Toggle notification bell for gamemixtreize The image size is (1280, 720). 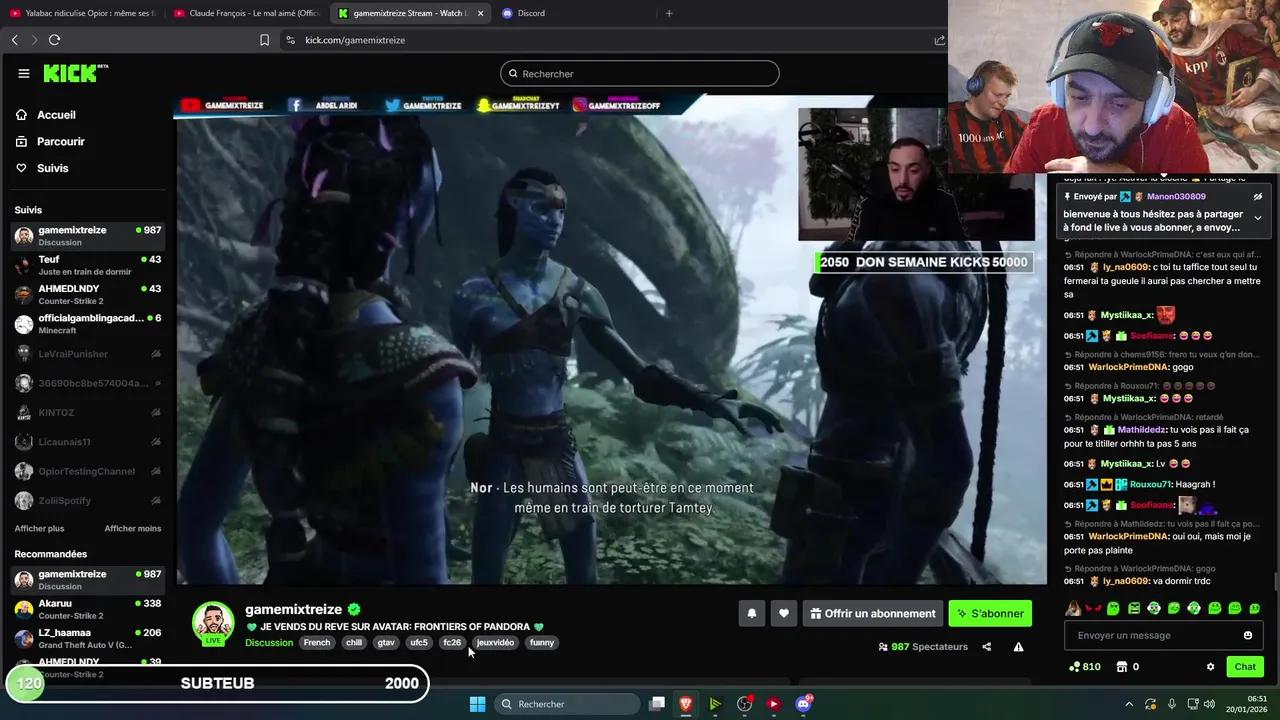[752, 613]
